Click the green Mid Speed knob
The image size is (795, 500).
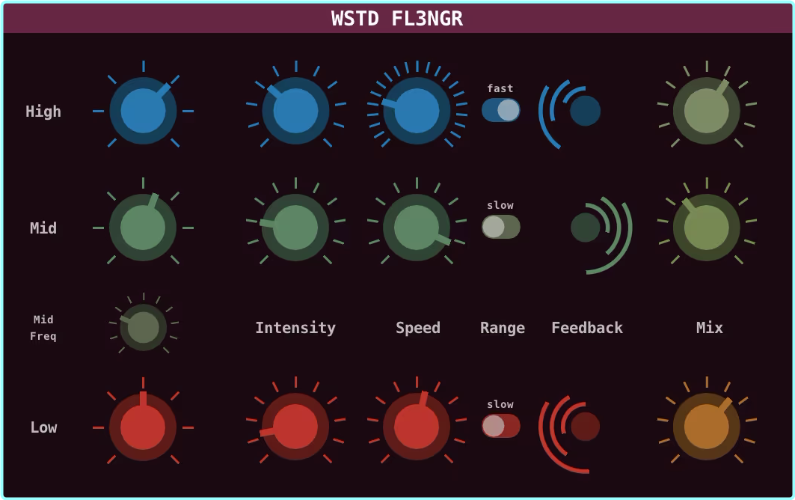[417, 228]
